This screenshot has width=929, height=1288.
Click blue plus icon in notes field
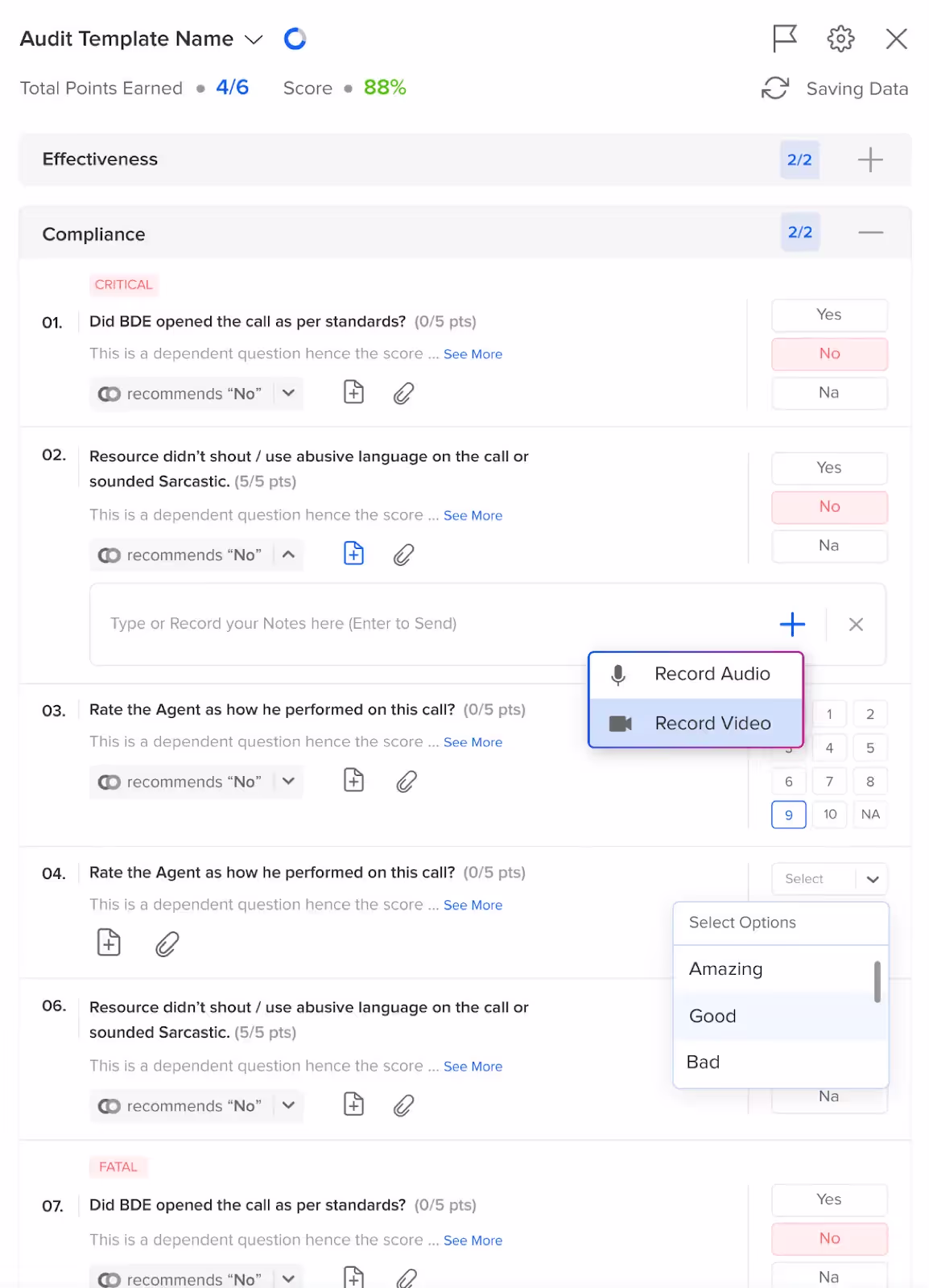coord(792,624)
